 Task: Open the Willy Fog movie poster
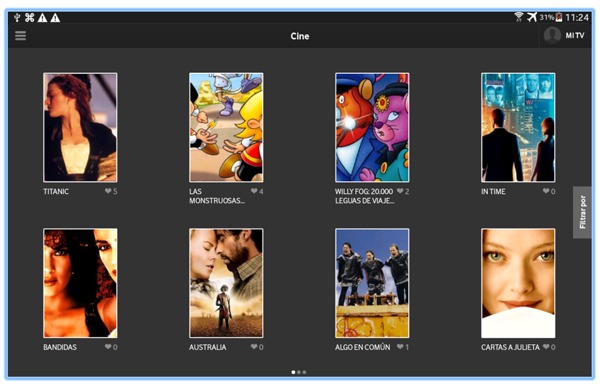[372, 127]
